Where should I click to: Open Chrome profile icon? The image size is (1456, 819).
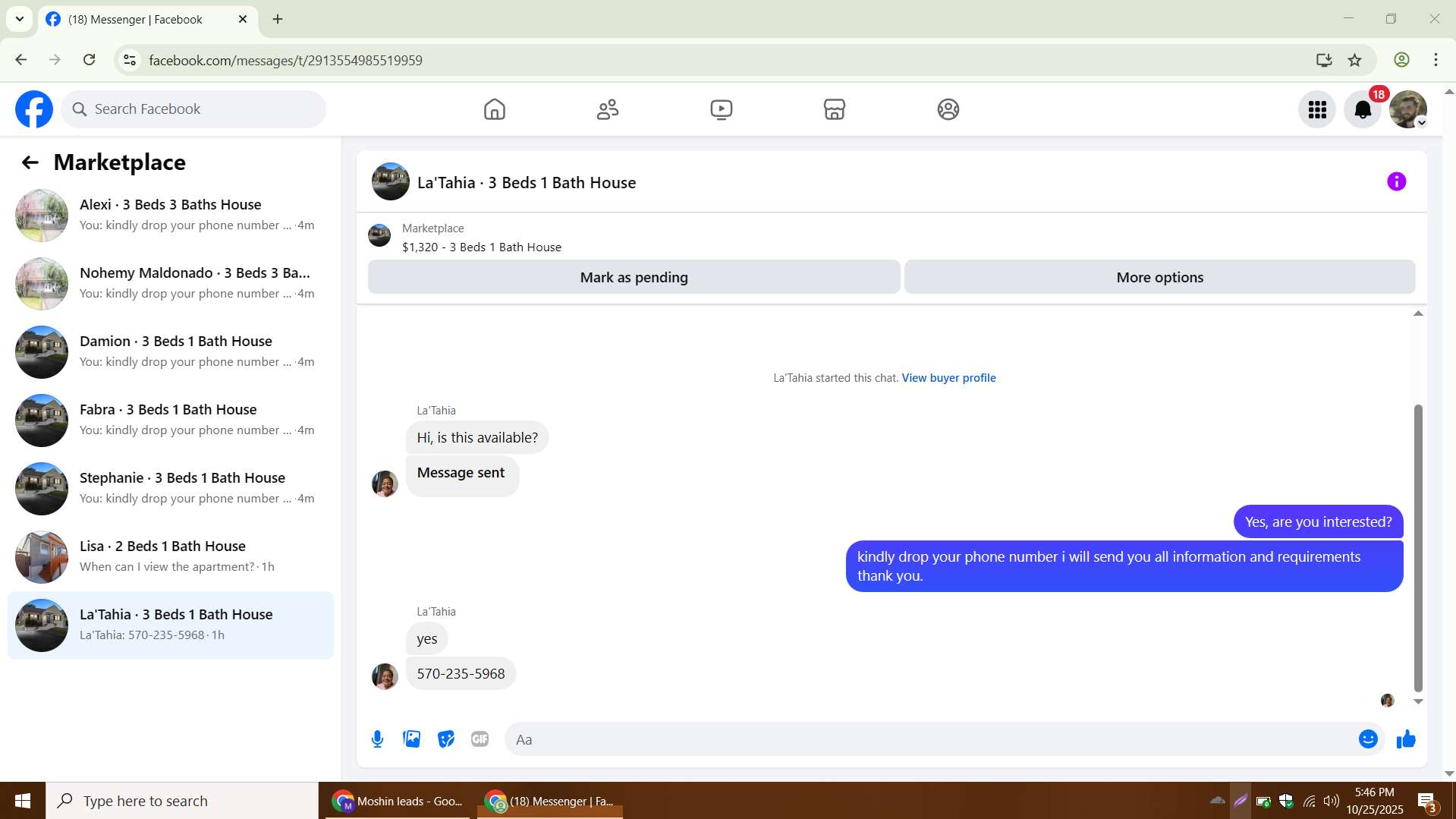1401,60
